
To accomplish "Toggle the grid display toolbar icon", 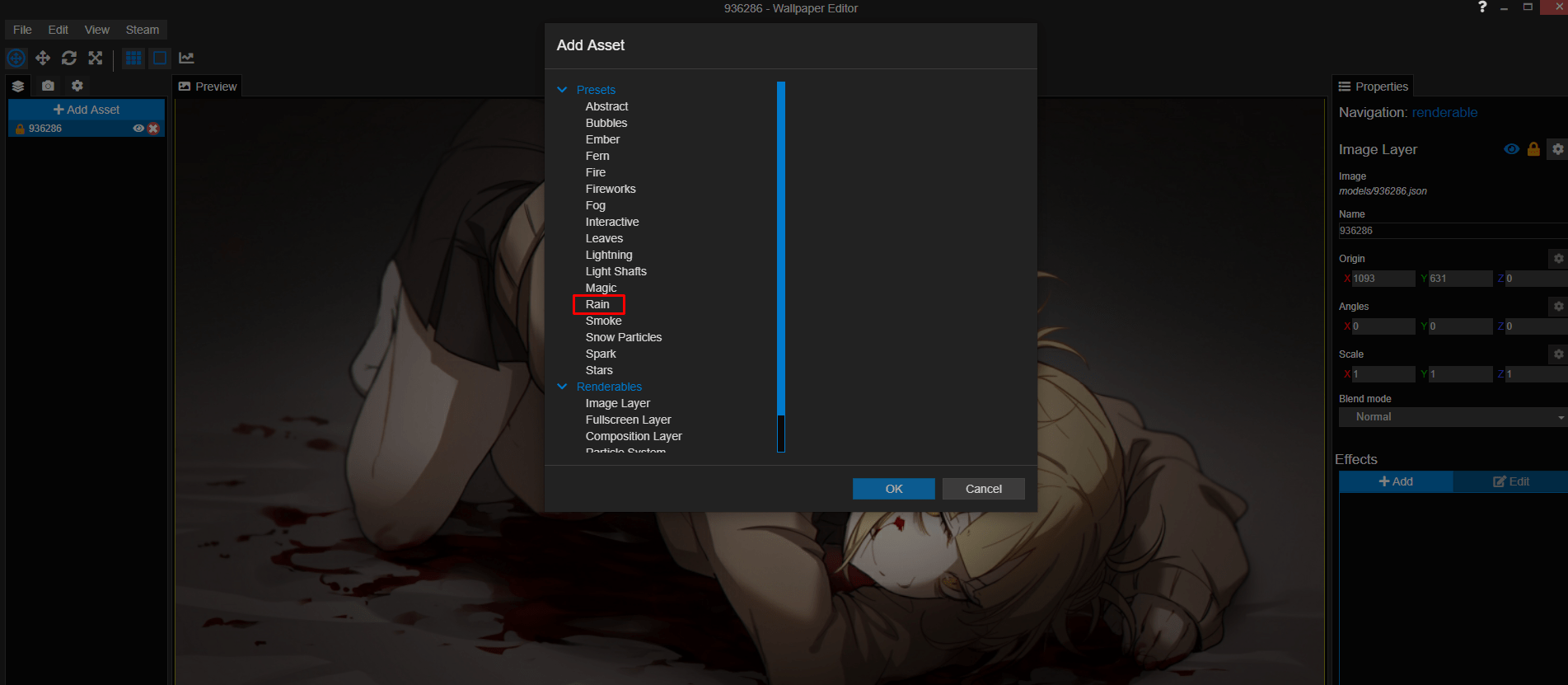I will (133, 58).
